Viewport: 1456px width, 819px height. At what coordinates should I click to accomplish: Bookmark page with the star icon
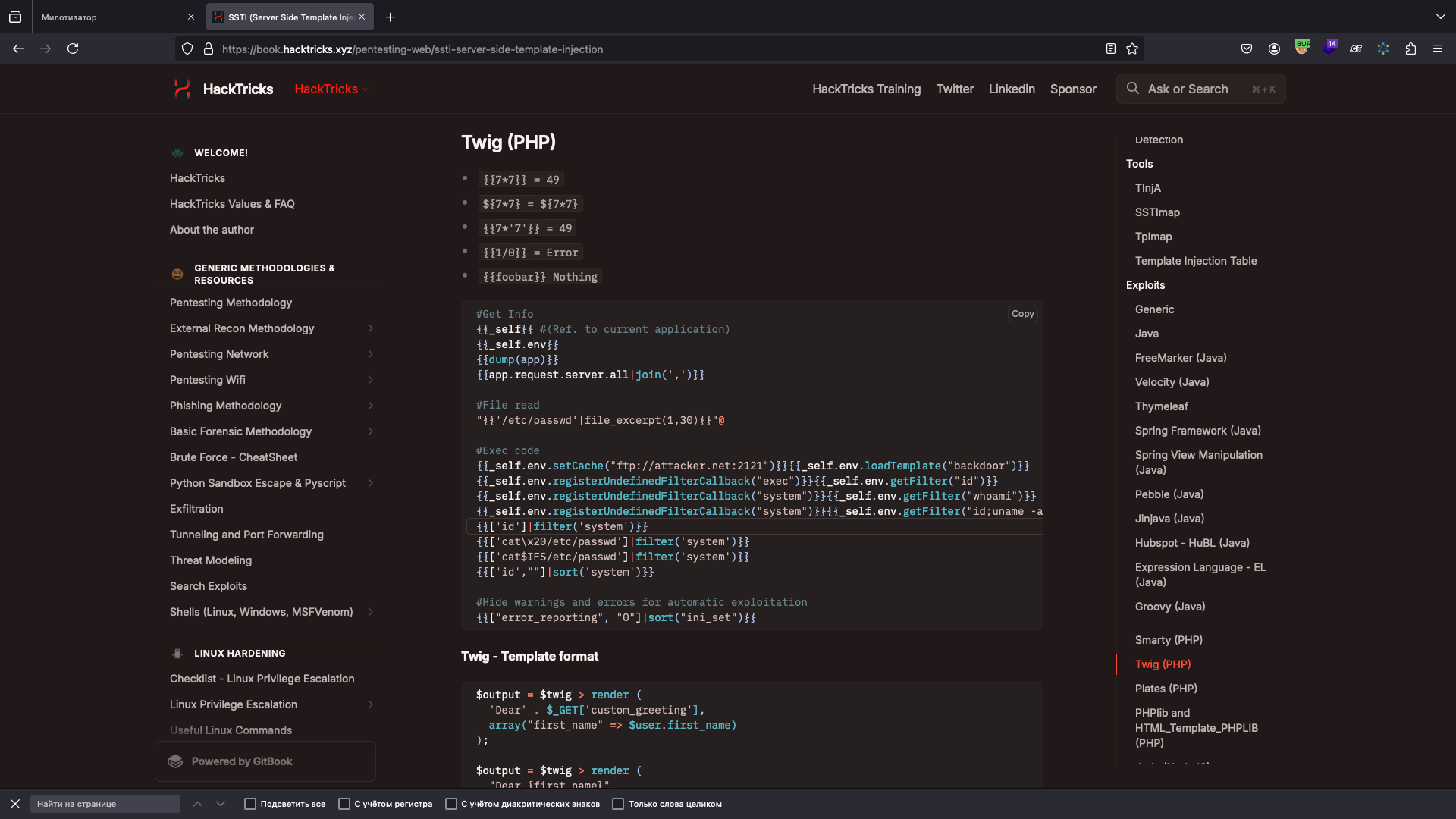click(1132, 49)
